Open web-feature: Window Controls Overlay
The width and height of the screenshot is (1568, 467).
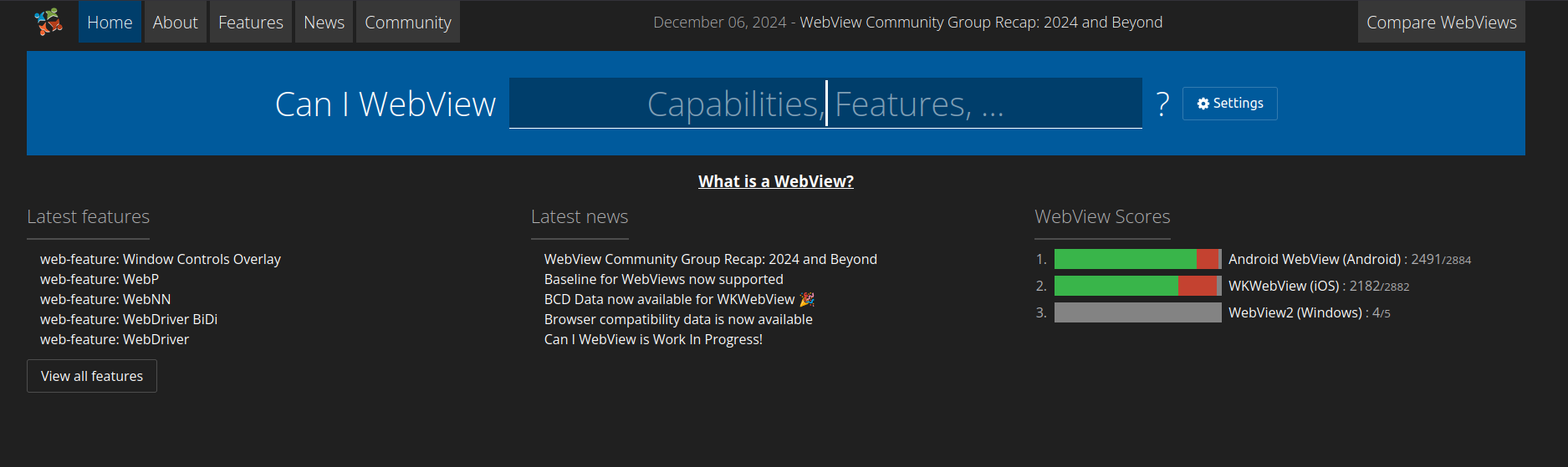point(161,259)
